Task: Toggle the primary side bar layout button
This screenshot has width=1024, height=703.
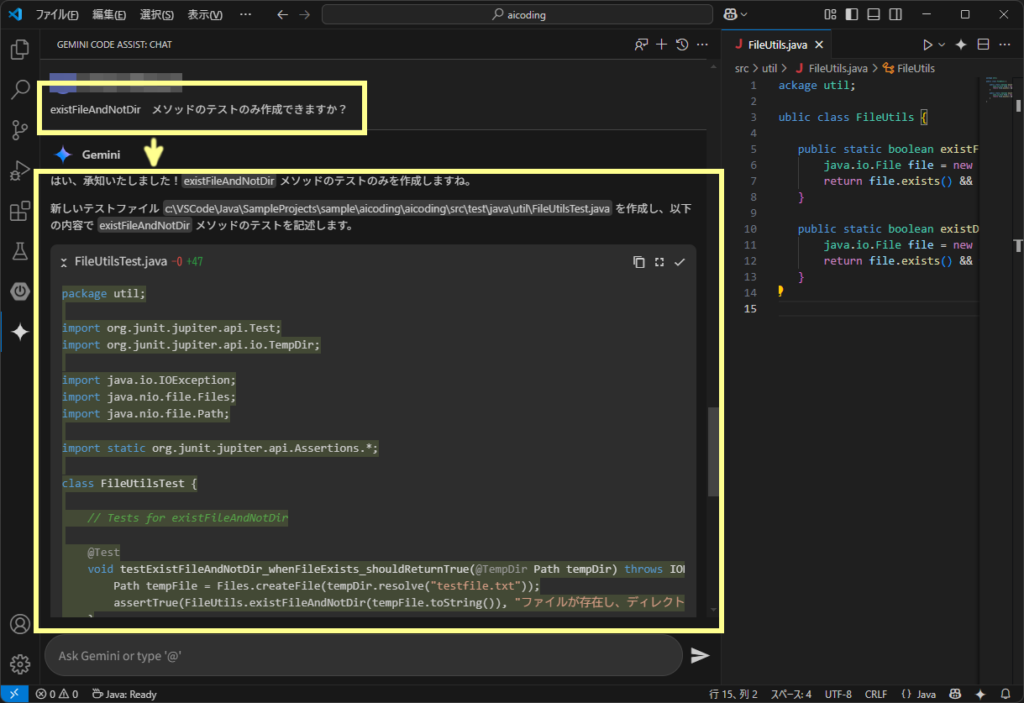Action: tap(852, 14)
